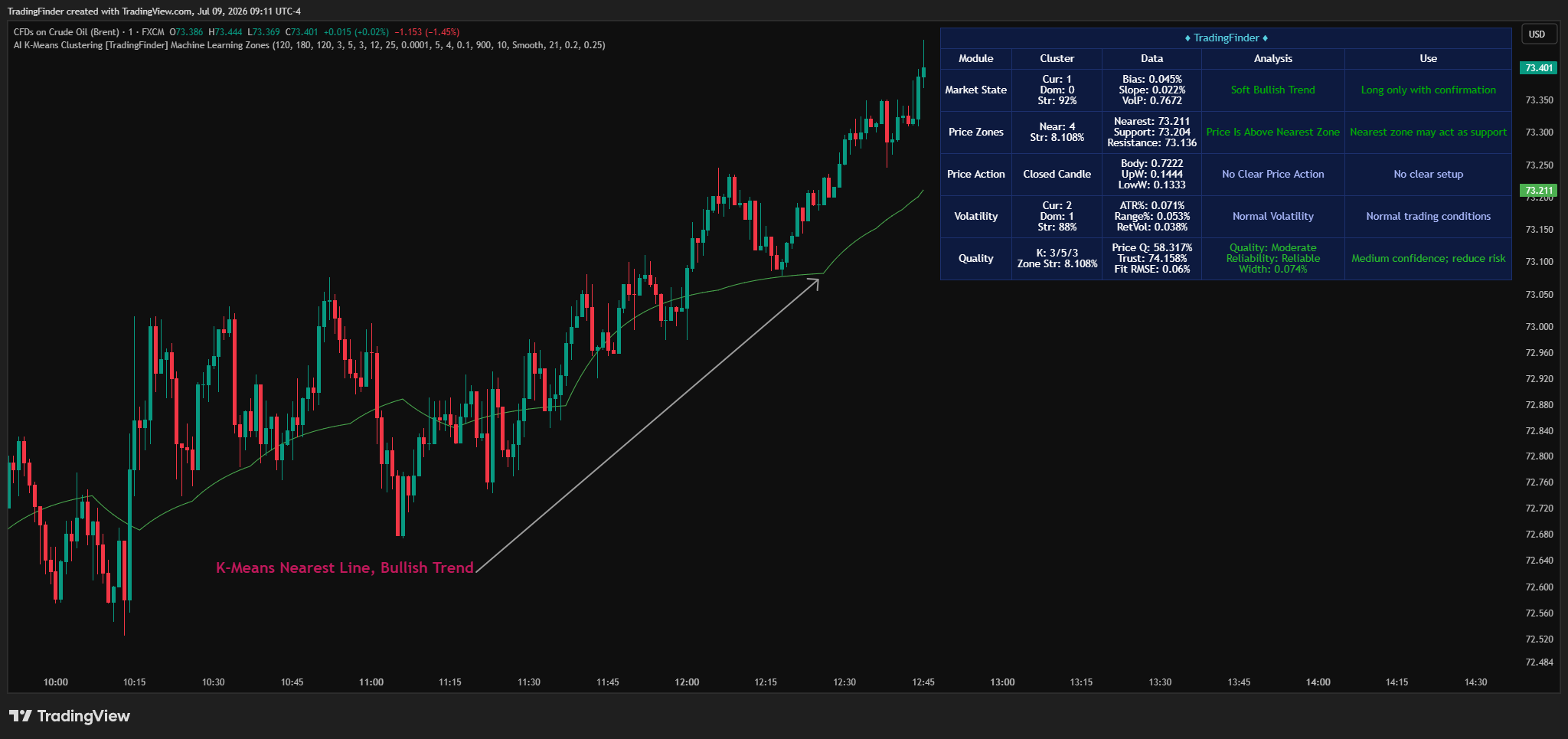Click the 12:00 time axis label
The image size is (1568, 739).
coord(687,682)
